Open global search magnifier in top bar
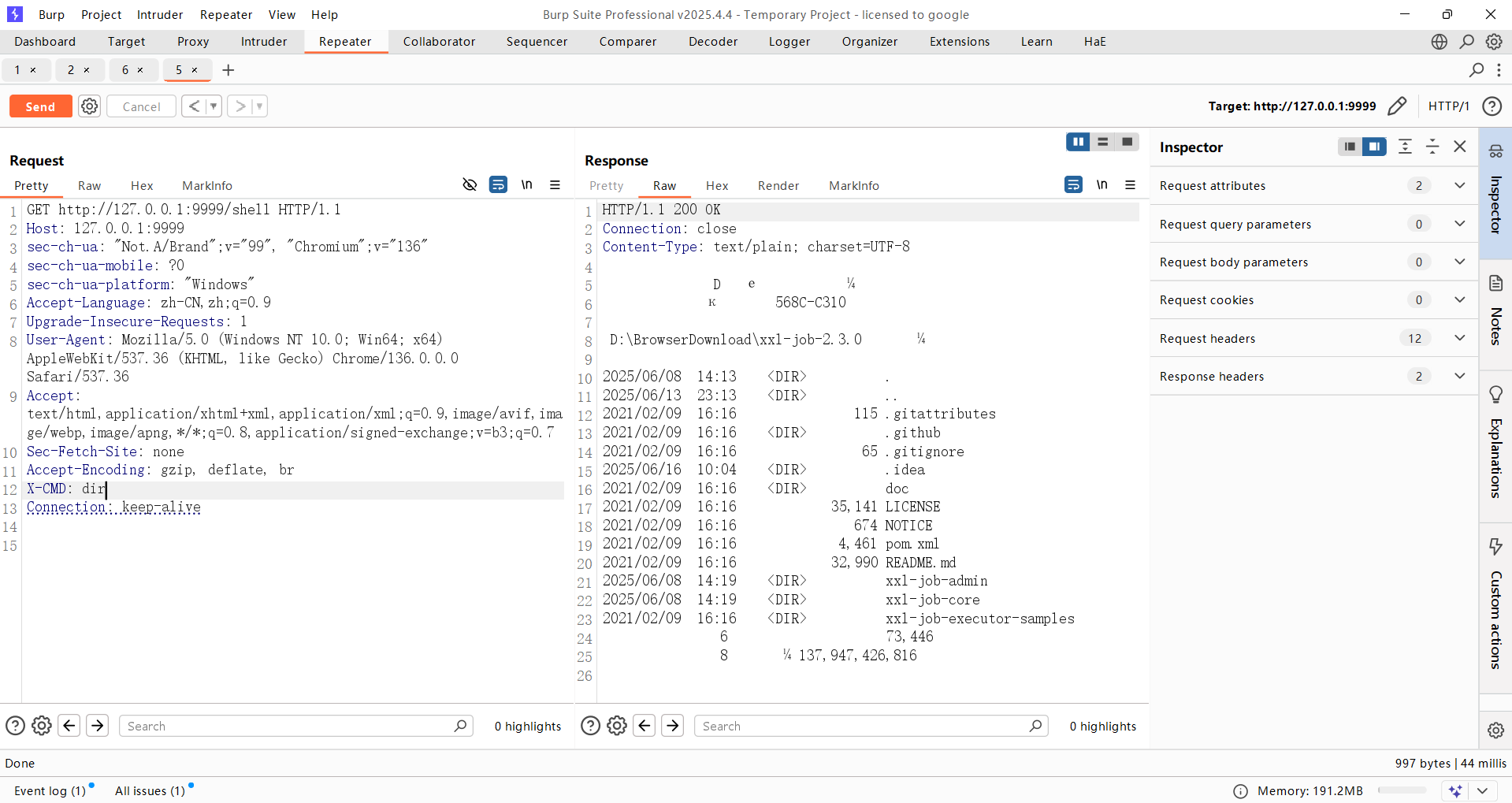1512x803 pixels. click(x=1466, y=42)
